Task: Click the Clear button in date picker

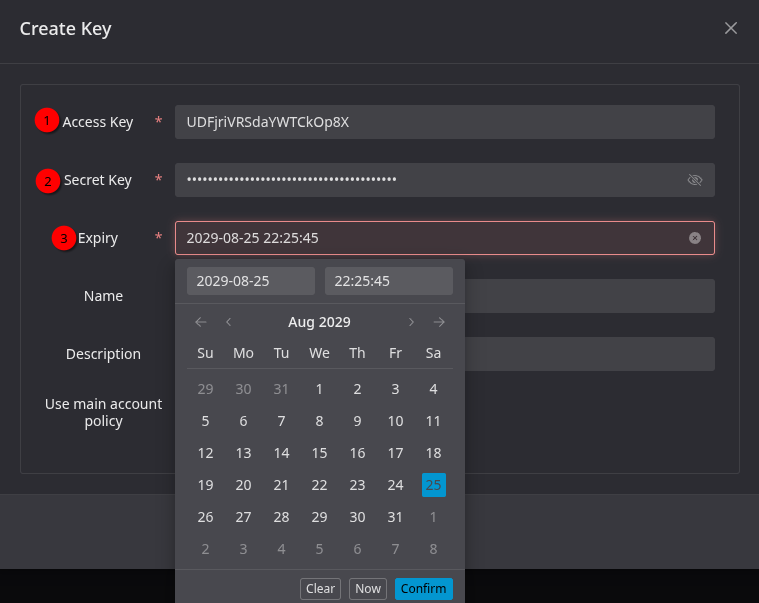Action: 320,588
